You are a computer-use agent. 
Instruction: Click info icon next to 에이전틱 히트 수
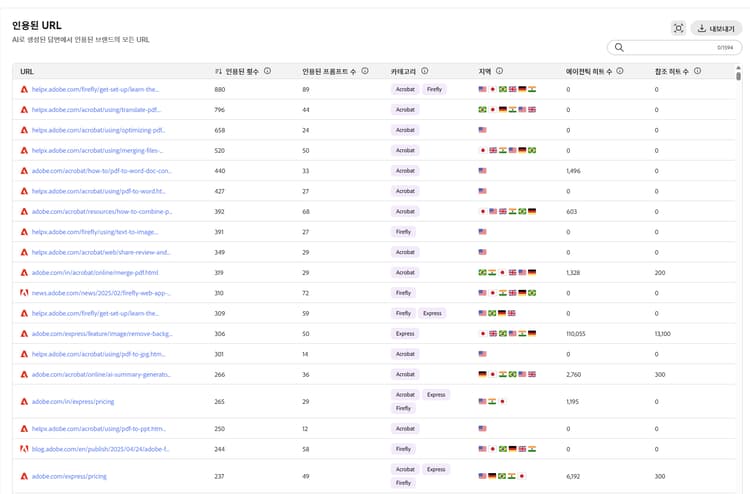pyautogui.click(x=621, y=72)
